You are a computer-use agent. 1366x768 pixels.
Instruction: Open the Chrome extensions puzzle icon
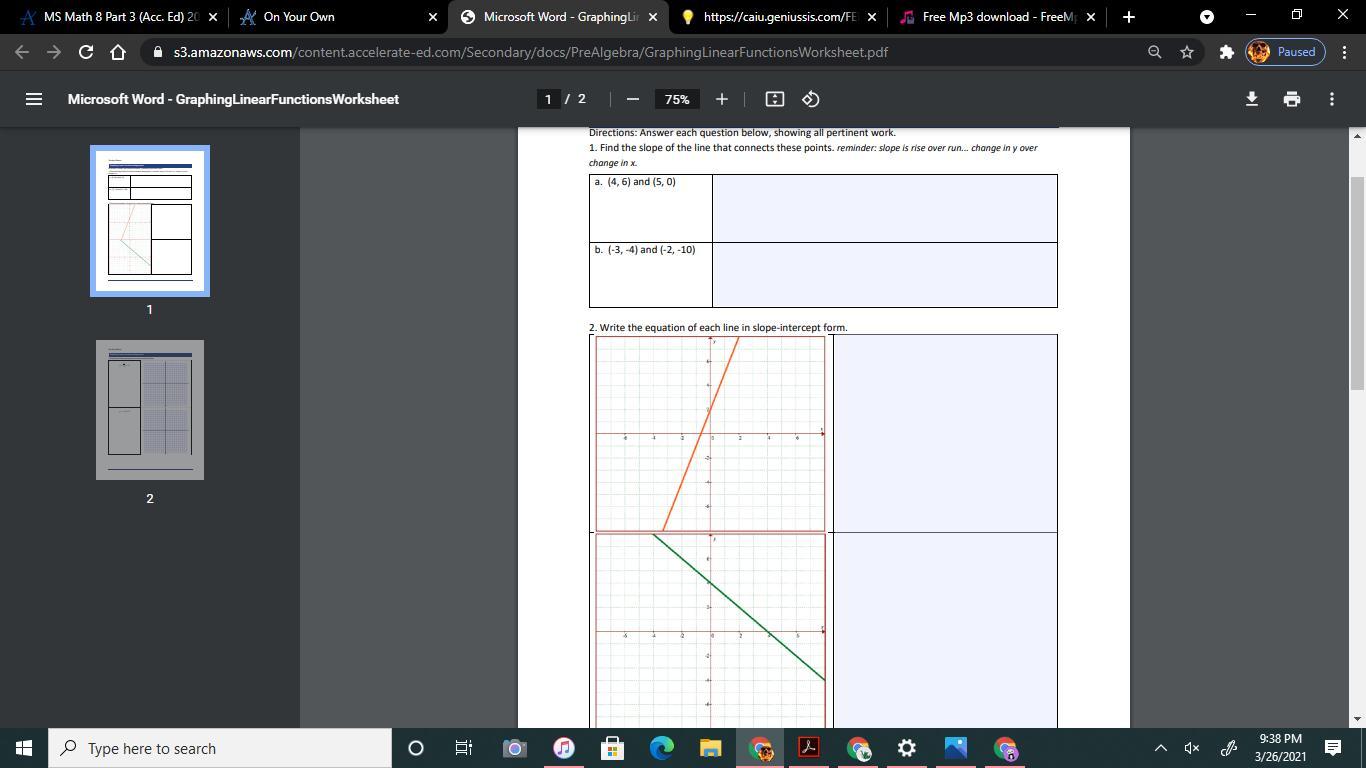click(x=1226, y=52)
